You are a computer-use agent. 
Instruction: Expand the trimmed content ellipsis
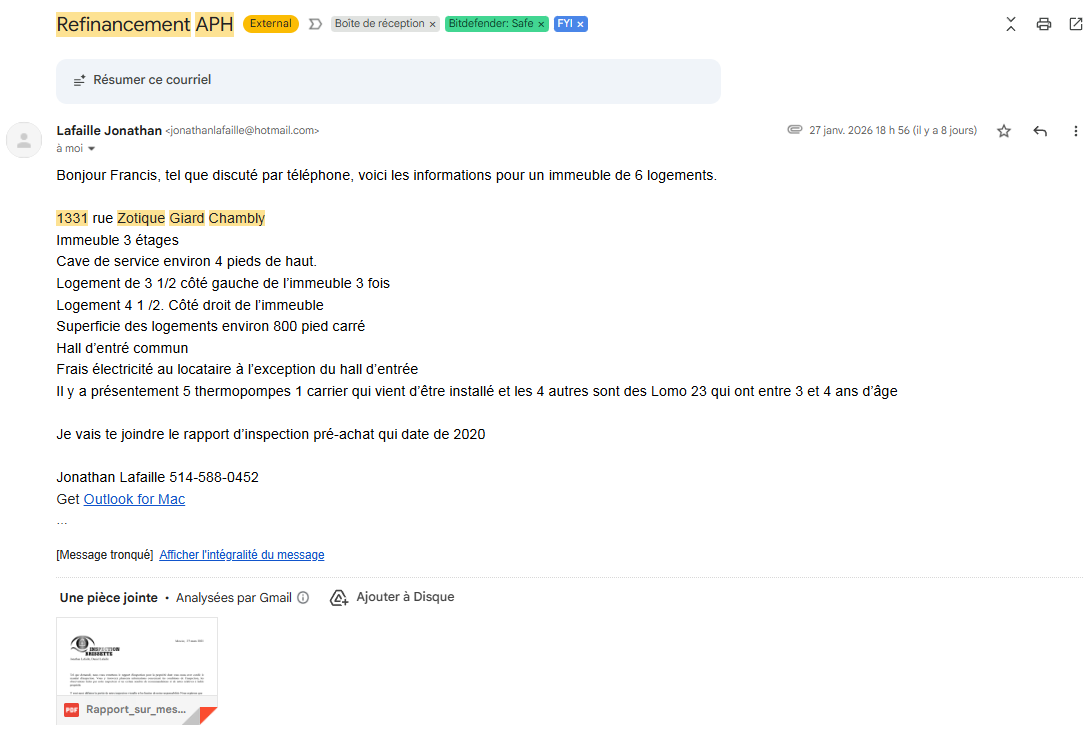(62, 521)
